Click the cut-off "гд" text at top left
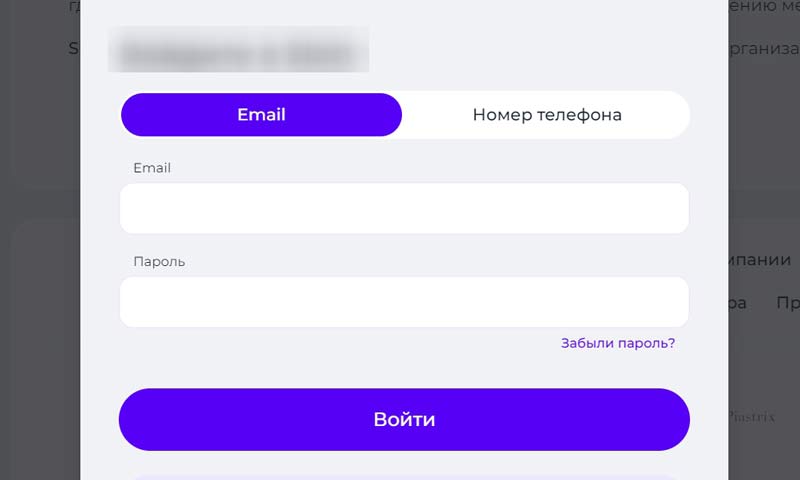 [73, 6]
